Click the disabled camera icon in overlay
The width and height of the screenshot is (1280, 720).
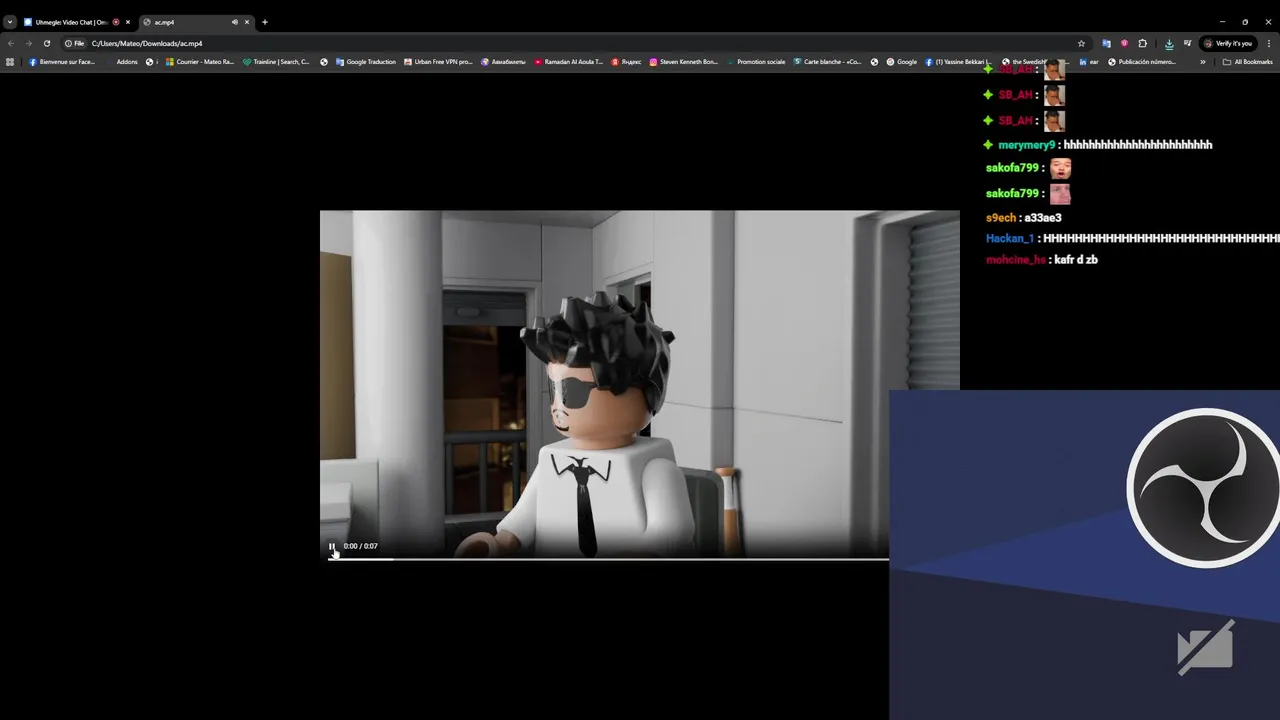(x=1205, y=648)
